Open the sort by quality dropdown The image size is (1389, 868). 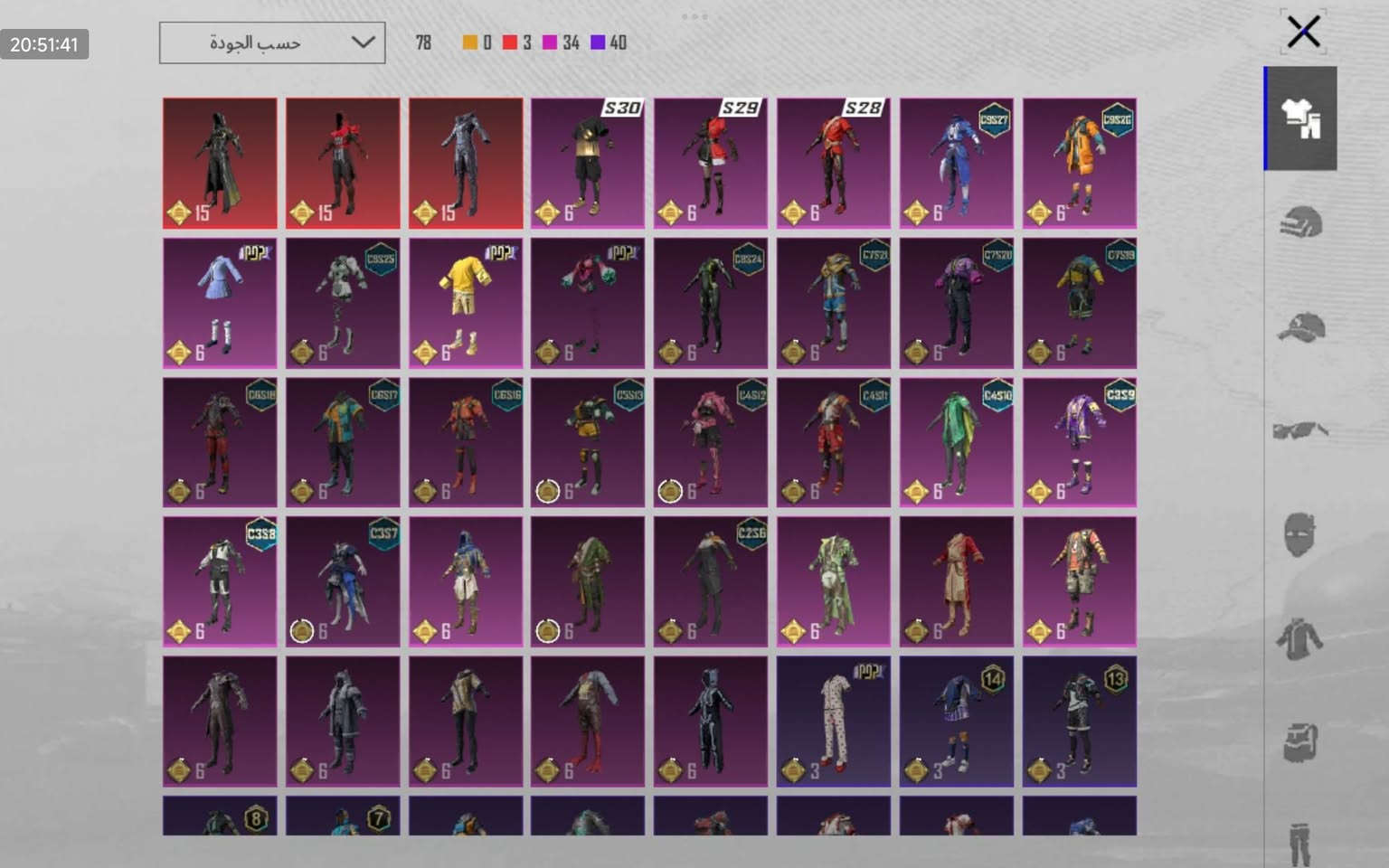272,42
